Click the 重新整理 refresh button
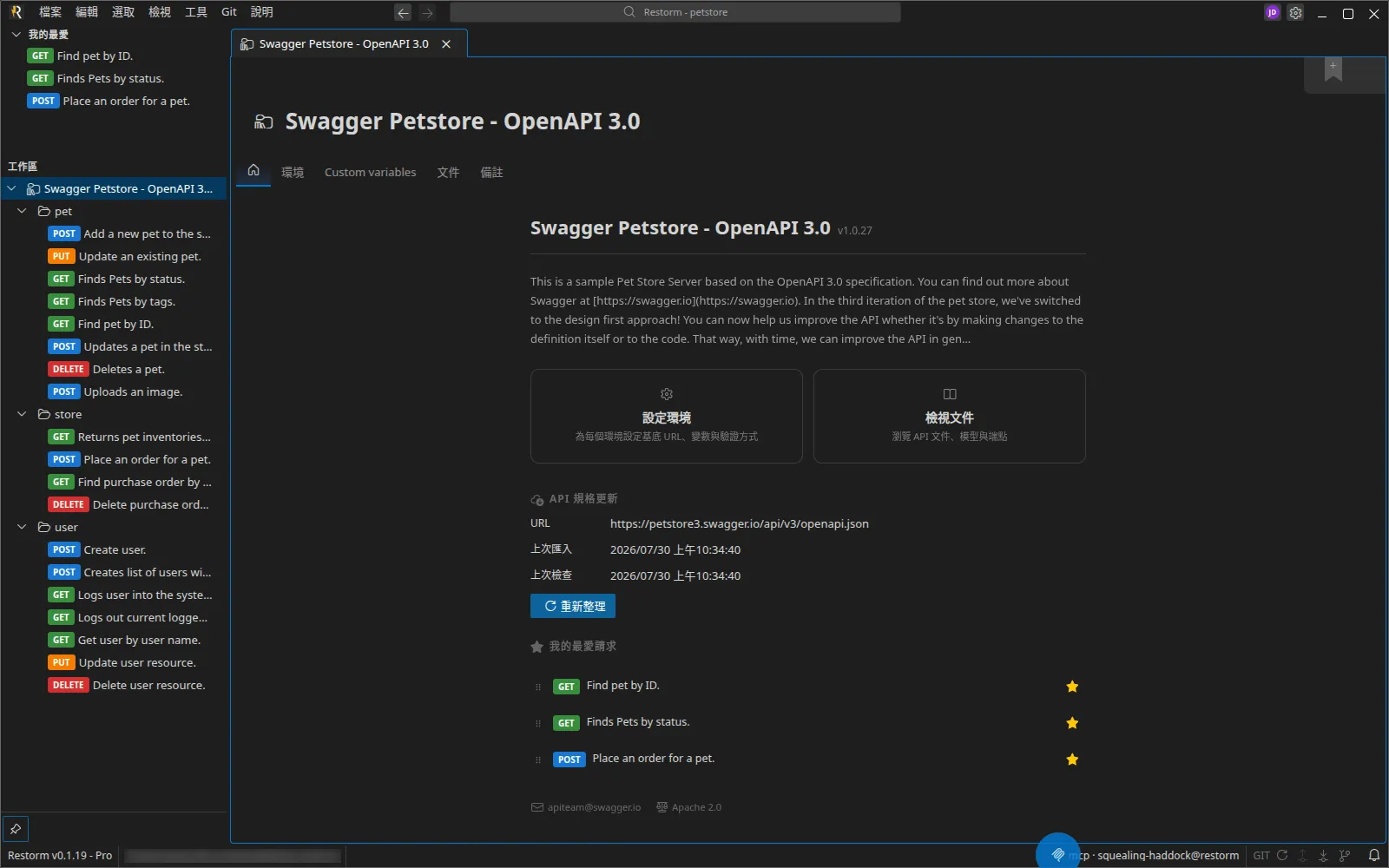Screen dimensions: 1389x868 [x=573, y=606]
